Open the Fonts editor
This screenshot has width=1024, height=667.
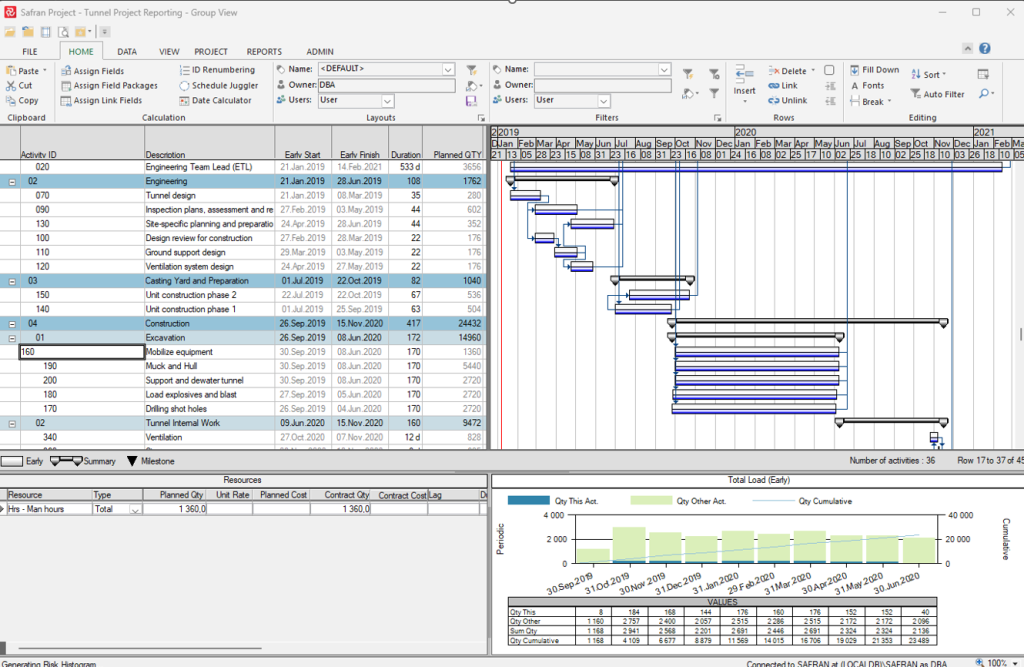[867, 86]
